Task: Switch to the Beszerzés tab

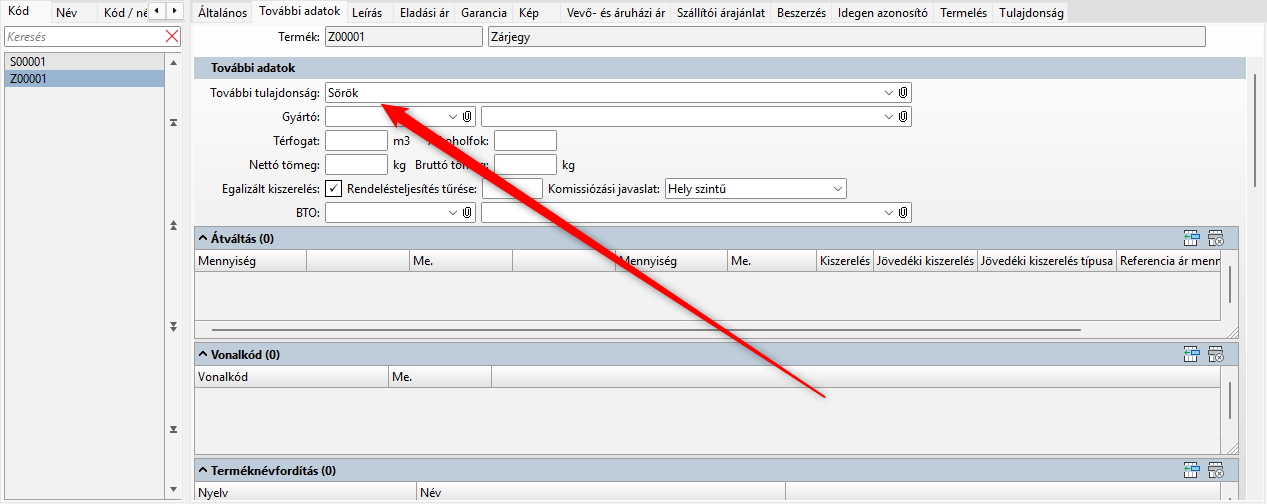Action: point(801,13)
